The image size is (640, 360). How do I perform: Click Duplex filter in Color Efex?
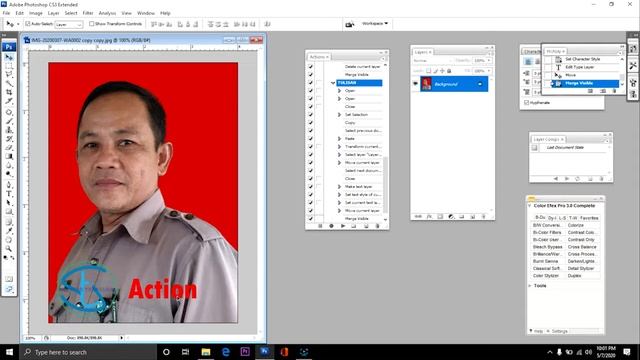[x=574, y=276]
